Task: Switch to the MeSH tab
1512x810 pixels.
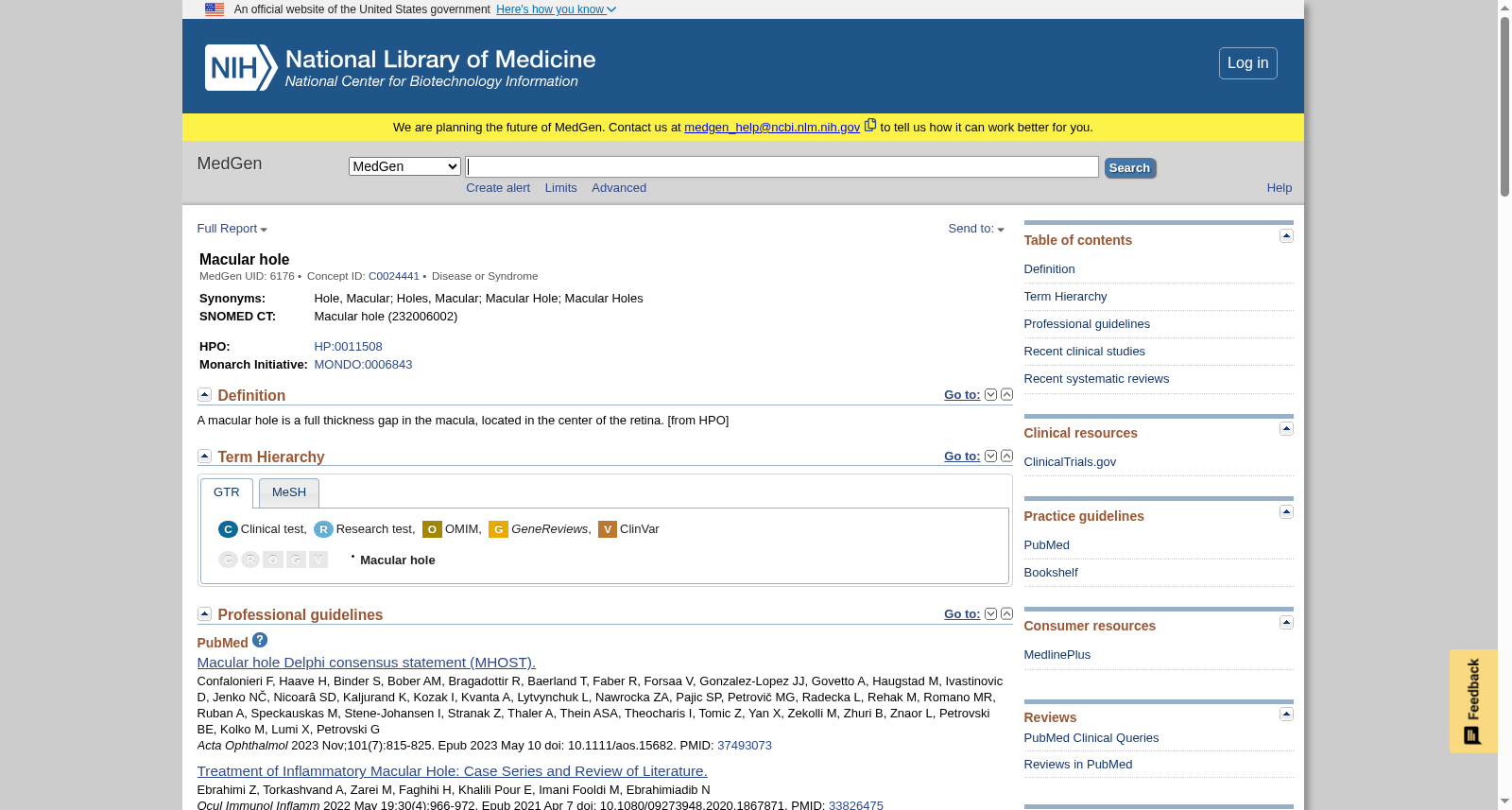Action: (289, 492)
